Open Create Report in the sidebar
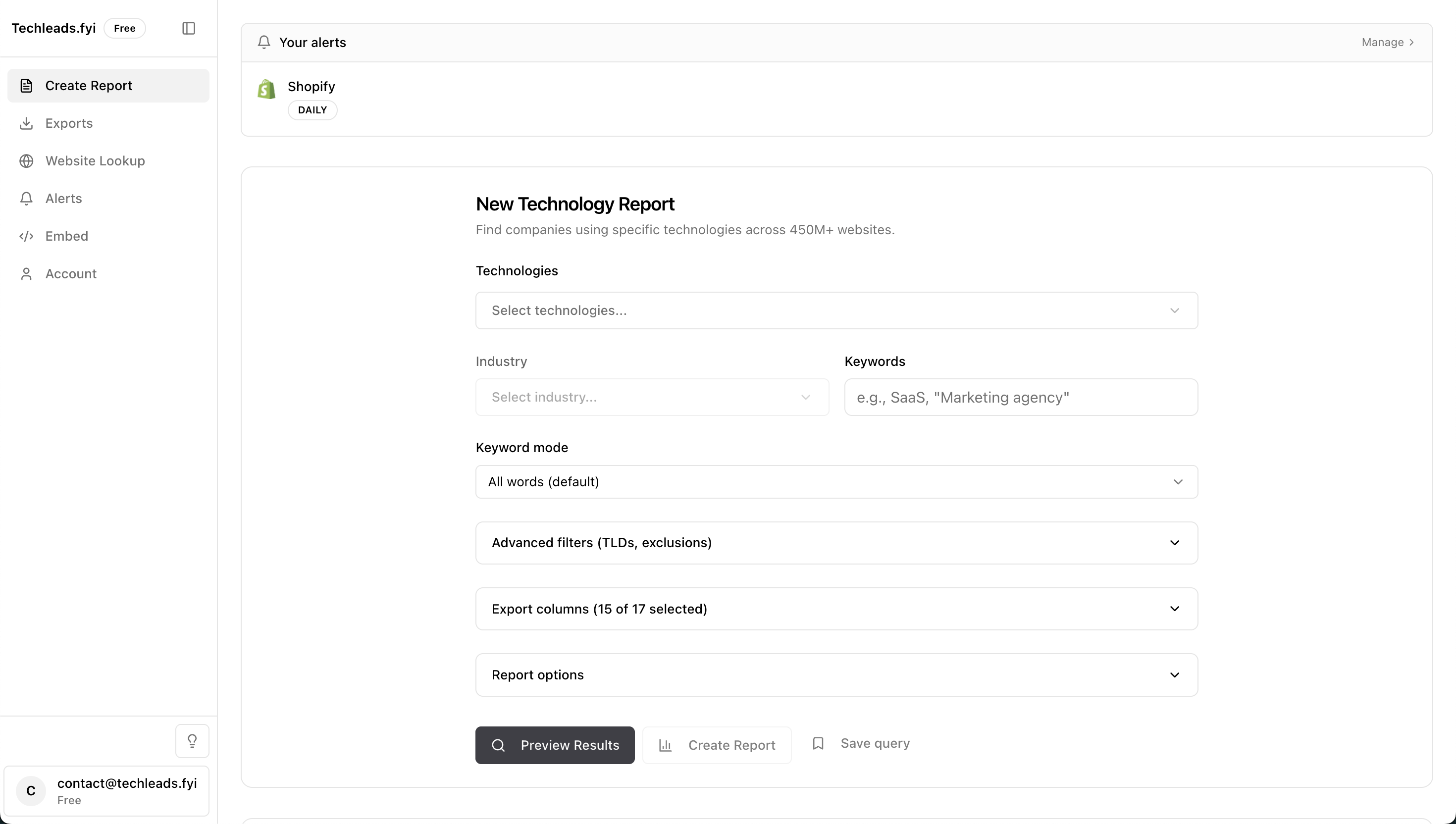The width and height of the screenshot is (1456, 824). [108, 86]
